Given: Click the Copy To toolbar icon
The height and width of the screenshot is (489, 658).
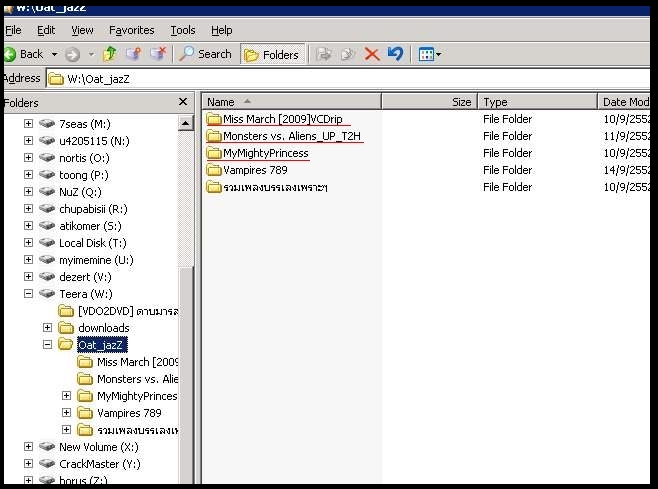Looking at the screenshot, I should [347, 54].
